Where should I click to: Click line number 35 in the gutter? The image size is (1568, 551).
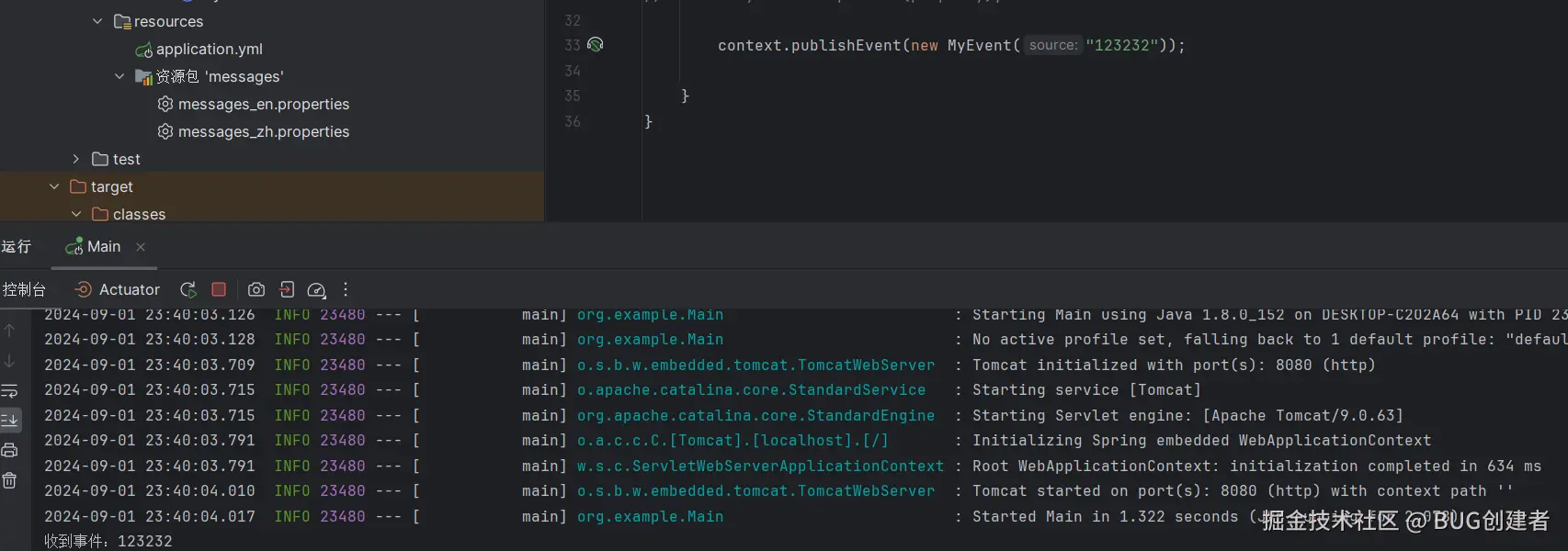(x=573, y=96)
